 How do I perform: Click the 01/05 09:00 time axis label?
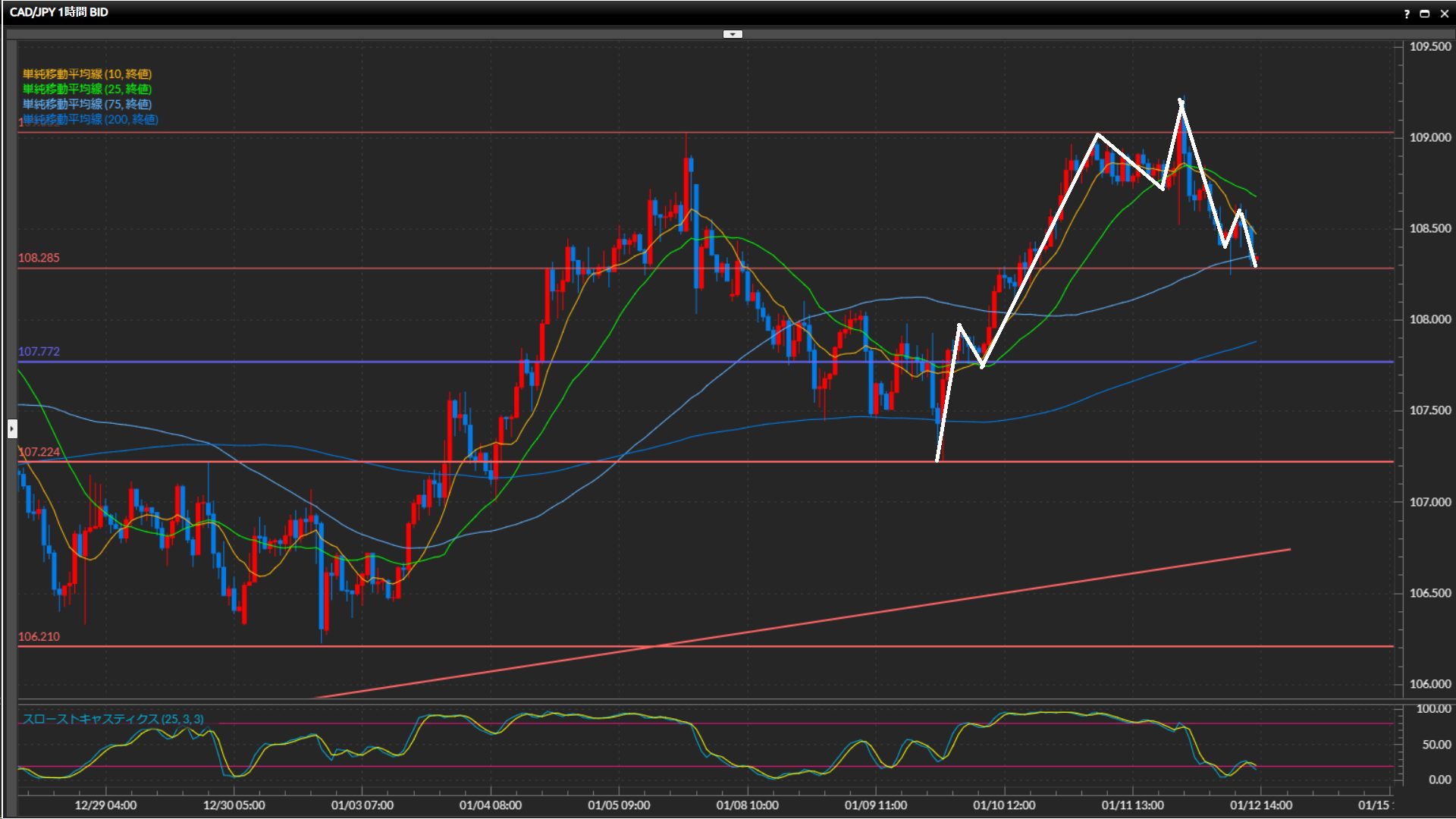618,805
